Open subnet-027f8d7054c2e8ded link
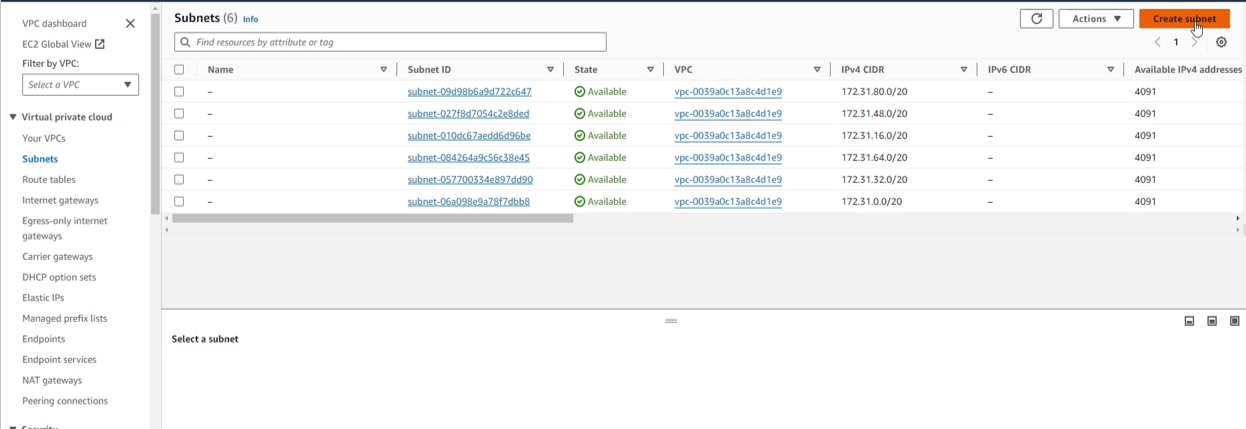 pyautogui.click(x=468, y=114)
